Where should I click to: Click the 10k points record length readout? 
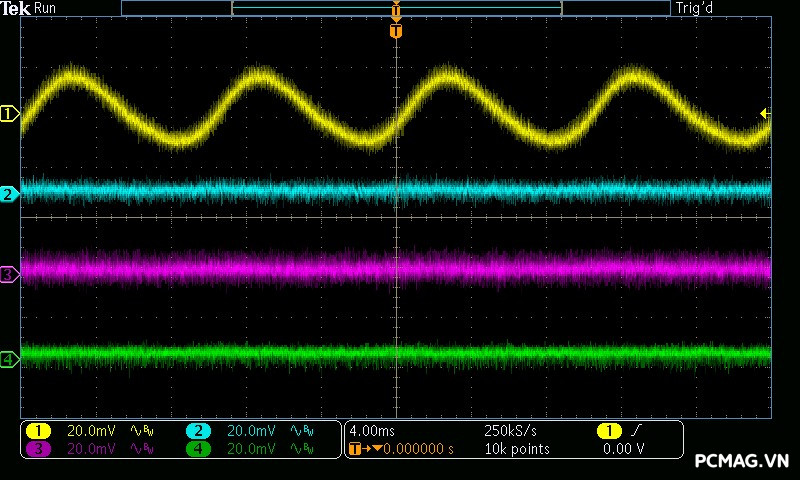pos(516,449)
